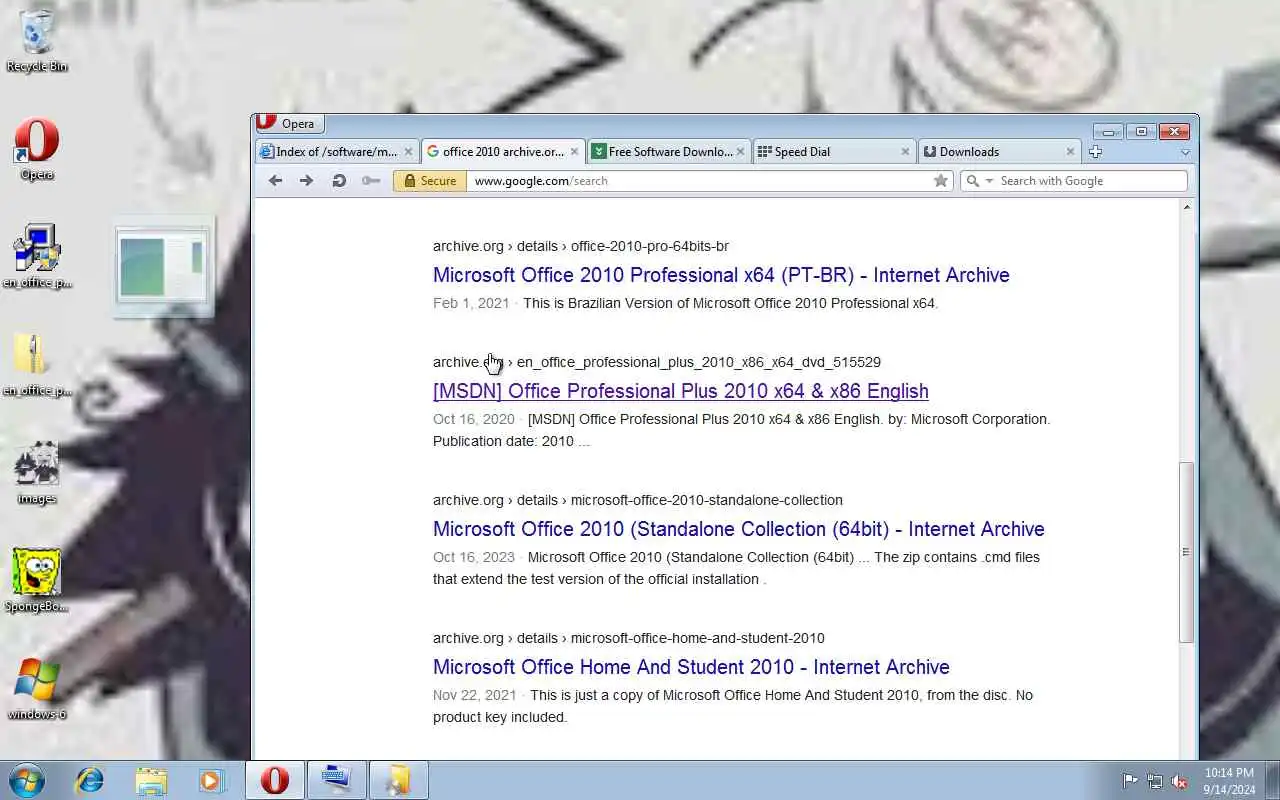Image resolution: width=1280 pixels, height=800 pixels.
Task: Close the Free Software Download tab
Action: tap(740, 152)
